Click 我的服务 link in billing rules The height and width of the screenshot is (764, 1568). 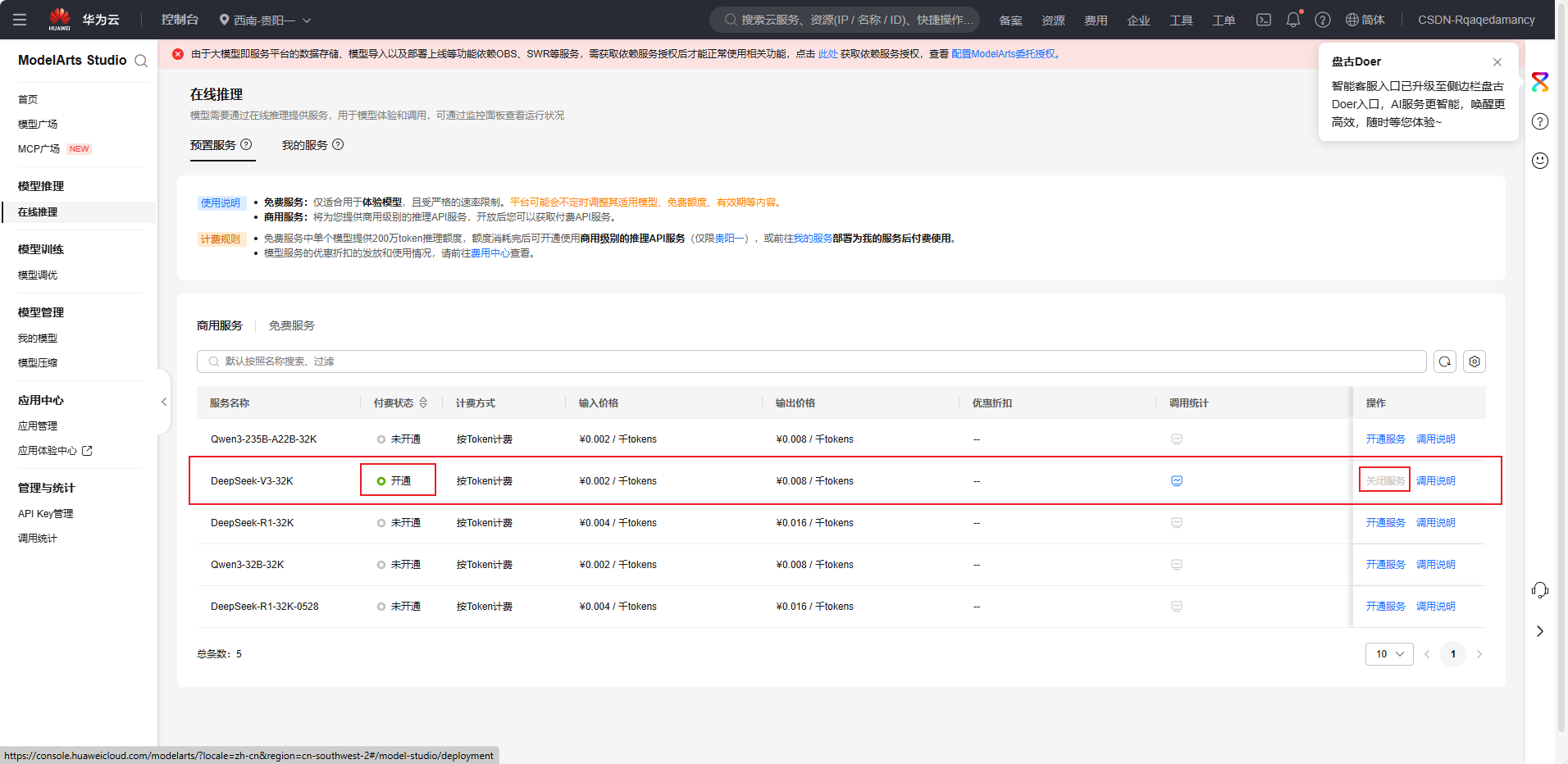click(x=813, y=239)
